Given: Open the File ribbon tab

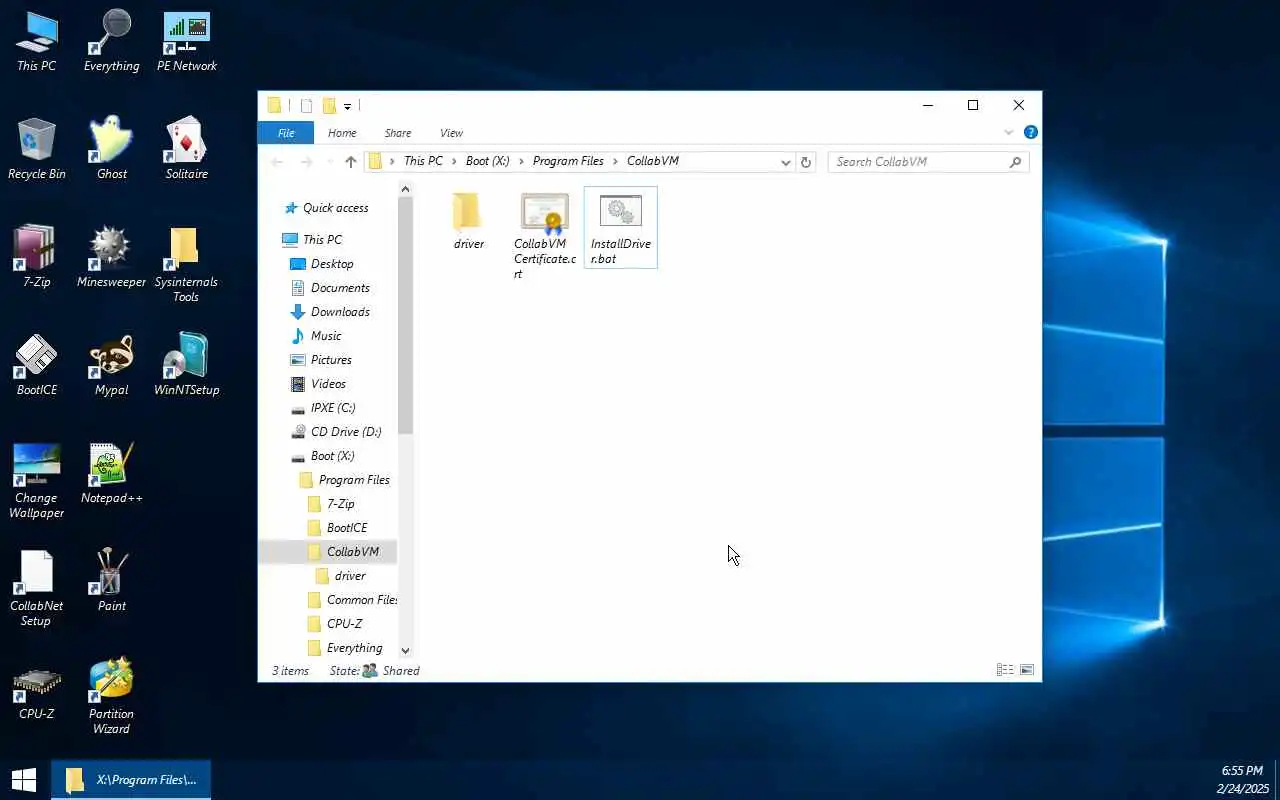Looking at the screenshot, I should [x=286, y=133].
